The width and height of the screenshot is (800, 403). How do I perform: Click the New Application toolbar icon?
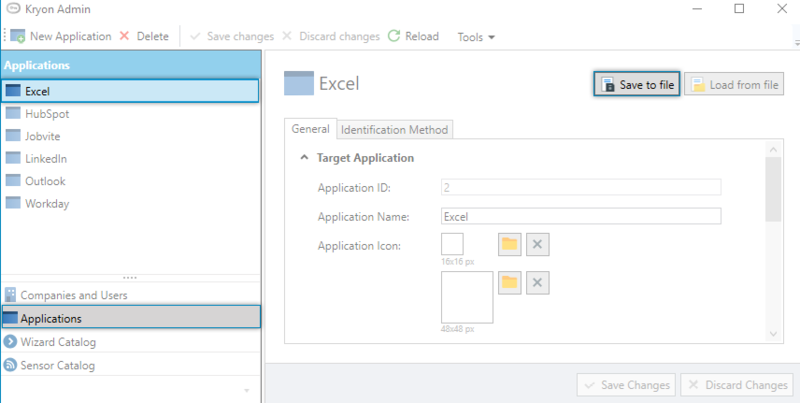[x=17, y=36]
